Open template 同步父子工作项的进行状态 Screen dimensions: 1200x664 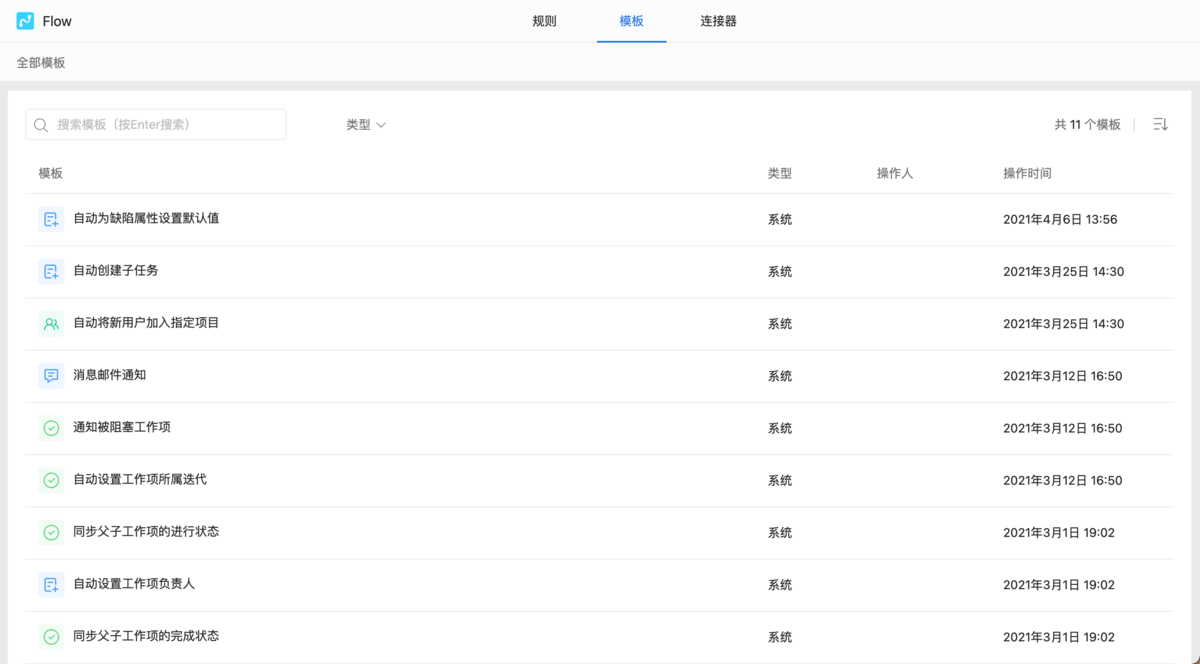click(146, 531)
